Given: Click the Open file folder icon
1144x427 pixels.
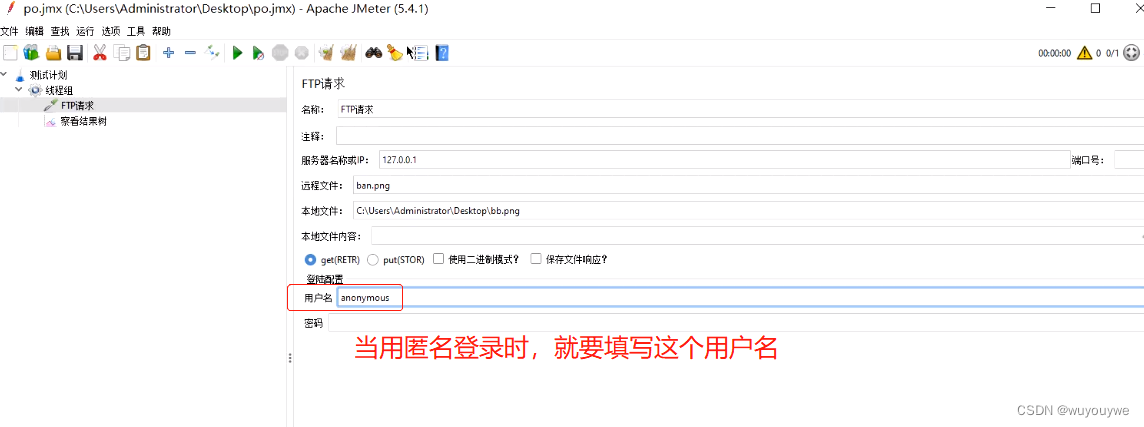Looking at the screenshot, I should pos(53,53).
